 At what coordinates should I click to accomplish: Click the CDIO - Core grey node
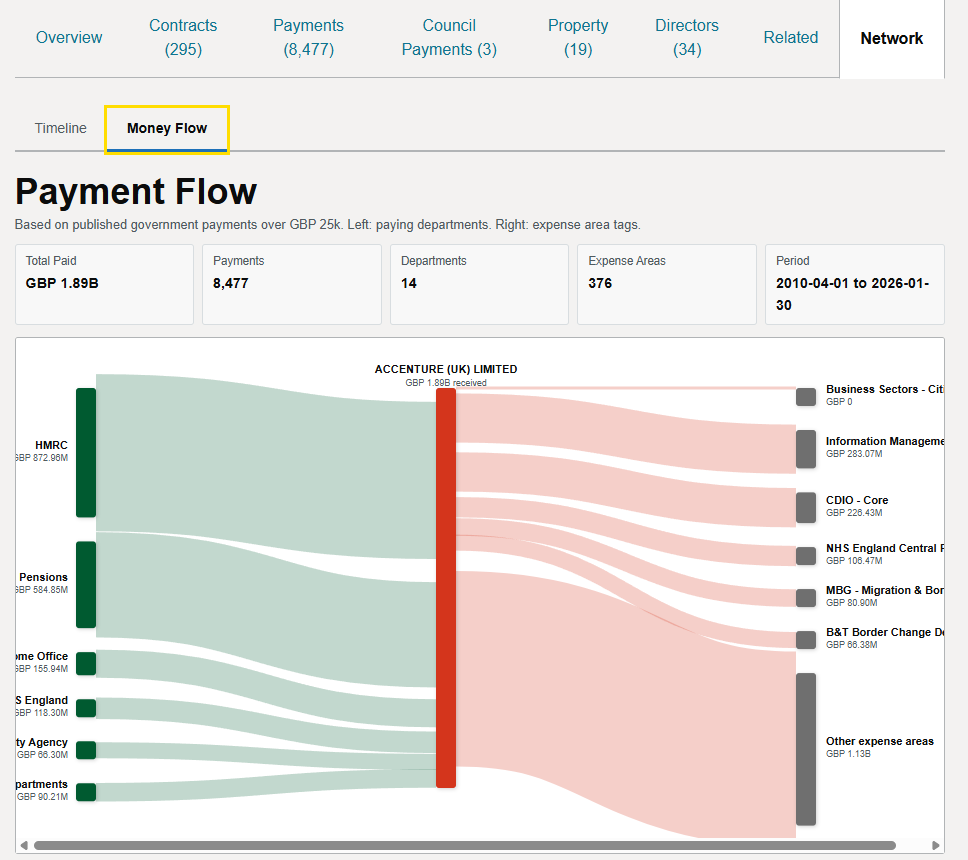click(806, 507)
